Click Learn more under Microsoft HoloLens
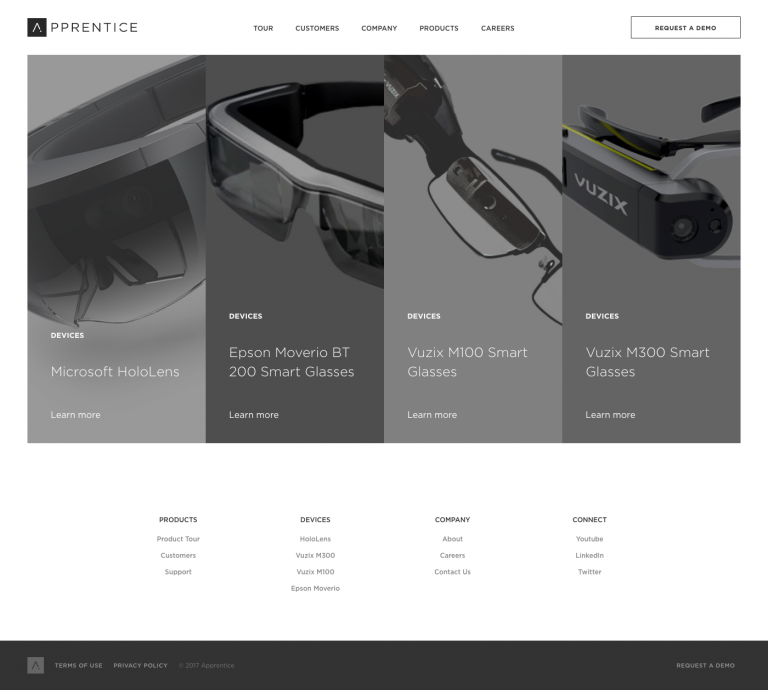768x690 pixels. tap(75, 415)
